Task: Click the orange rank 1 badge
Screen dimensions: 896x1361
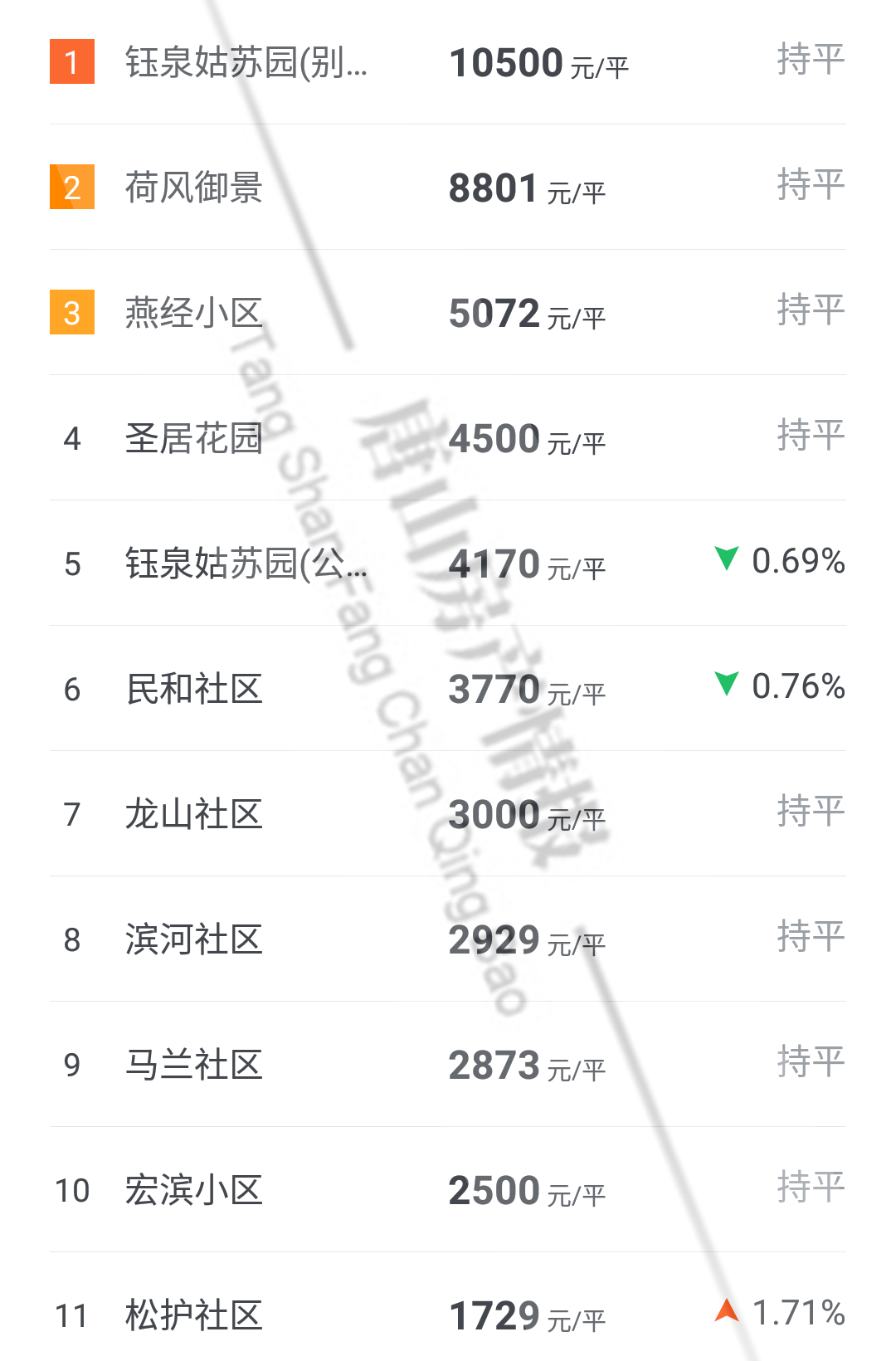Action: click(x=72, y=61)
